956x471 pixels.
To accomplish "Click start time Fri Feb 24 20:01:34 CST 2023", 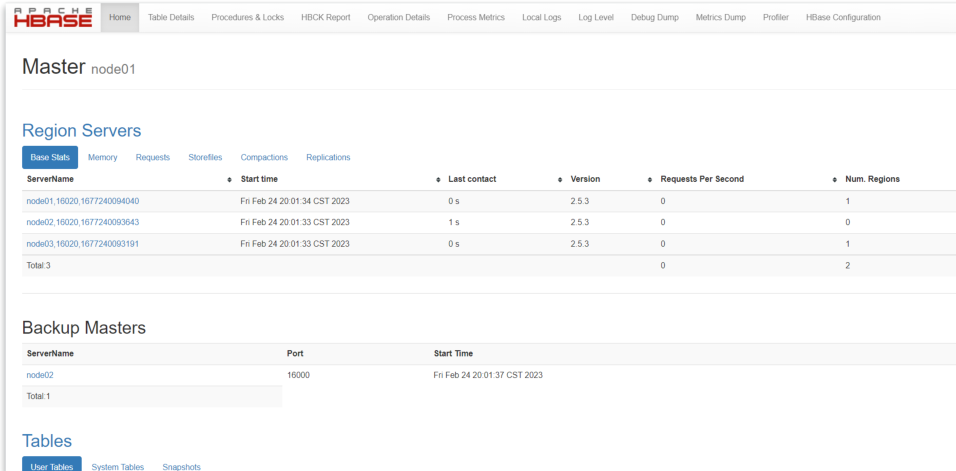I will pos(295,201).
